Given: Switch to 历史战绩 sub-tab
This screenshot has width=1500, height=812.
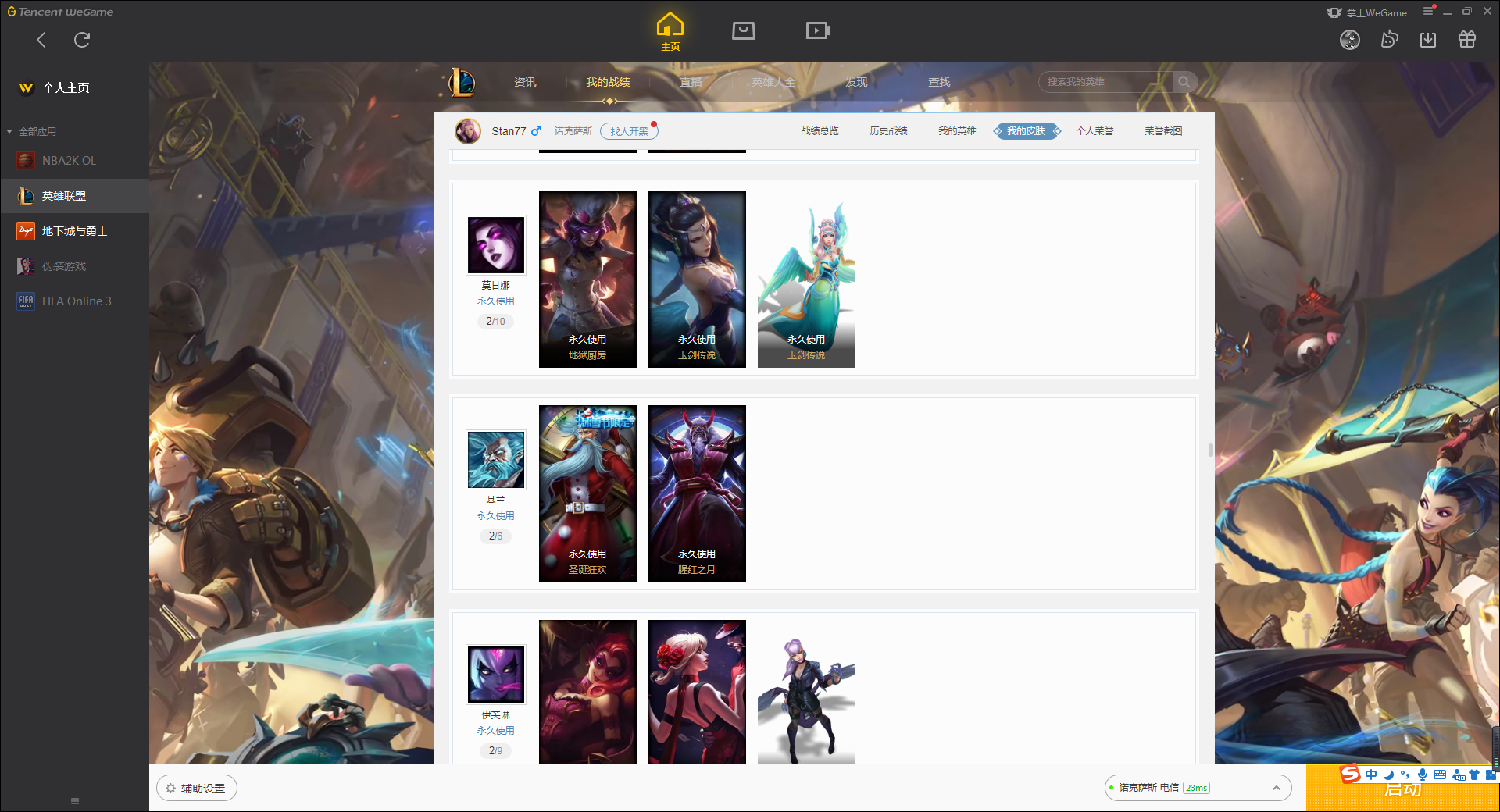Looking at the screenshot, I should click(x=888, y=131).
